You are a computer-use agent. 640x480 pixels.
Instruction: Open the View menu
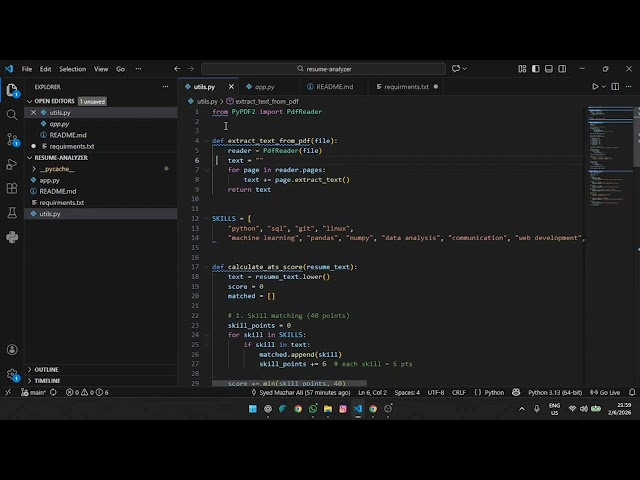(x=101, y=69)
